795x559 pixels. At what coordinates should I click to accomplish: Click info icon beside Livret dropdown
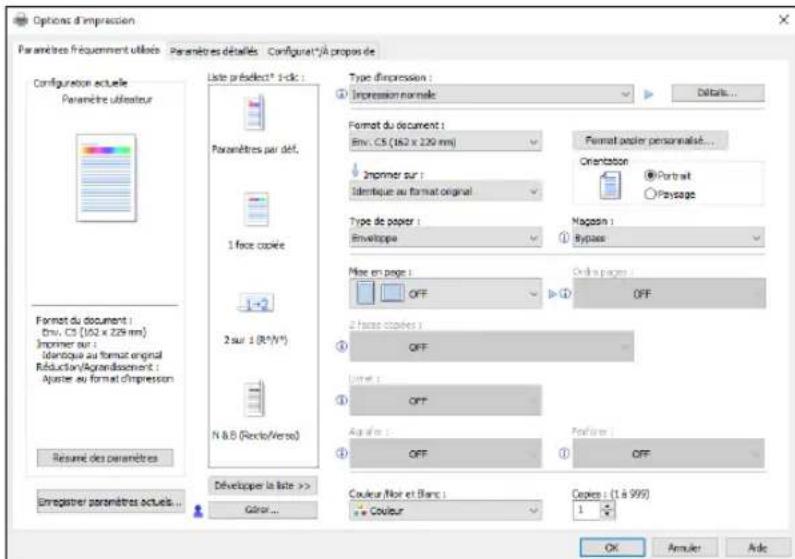342,400
